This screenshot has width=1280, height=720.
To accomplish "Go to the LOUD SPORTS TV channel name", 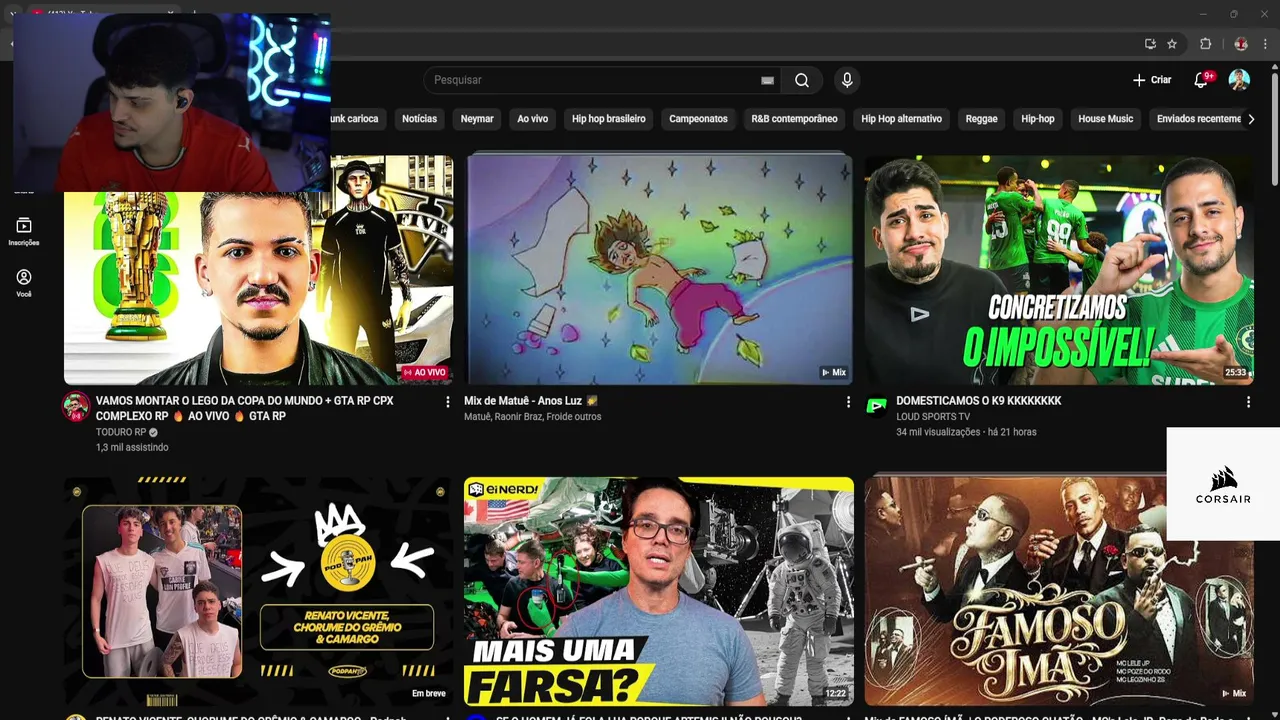I will click(933, 417).
